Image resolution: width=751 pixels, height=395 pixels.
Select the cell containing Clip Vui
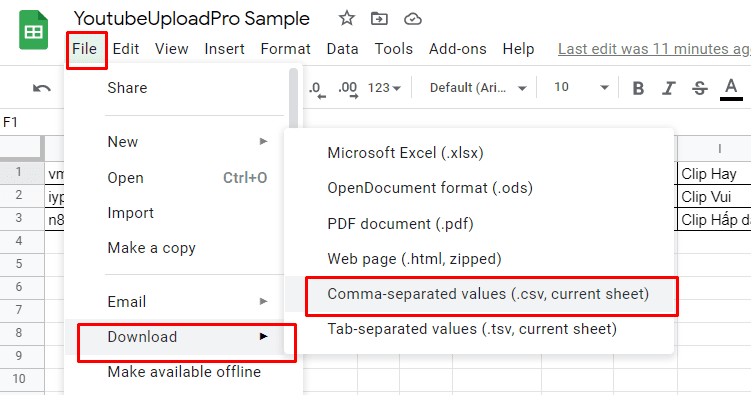(x=714, y=197)
